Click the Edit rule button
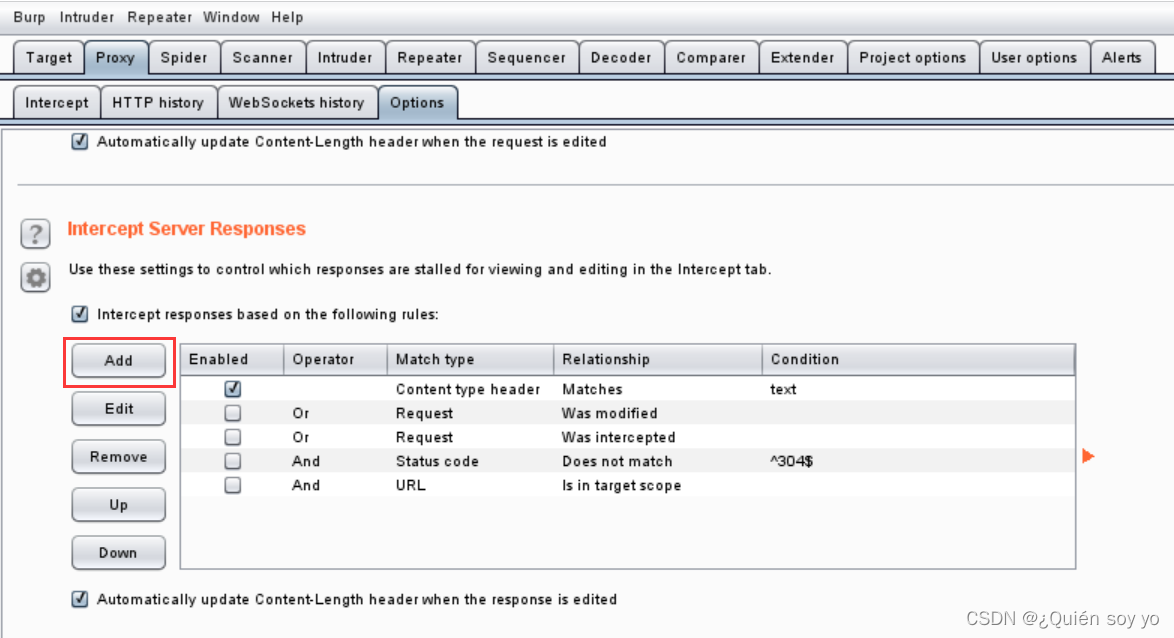The height and width of the screenshot is (638, 1174). coord(118,409)
